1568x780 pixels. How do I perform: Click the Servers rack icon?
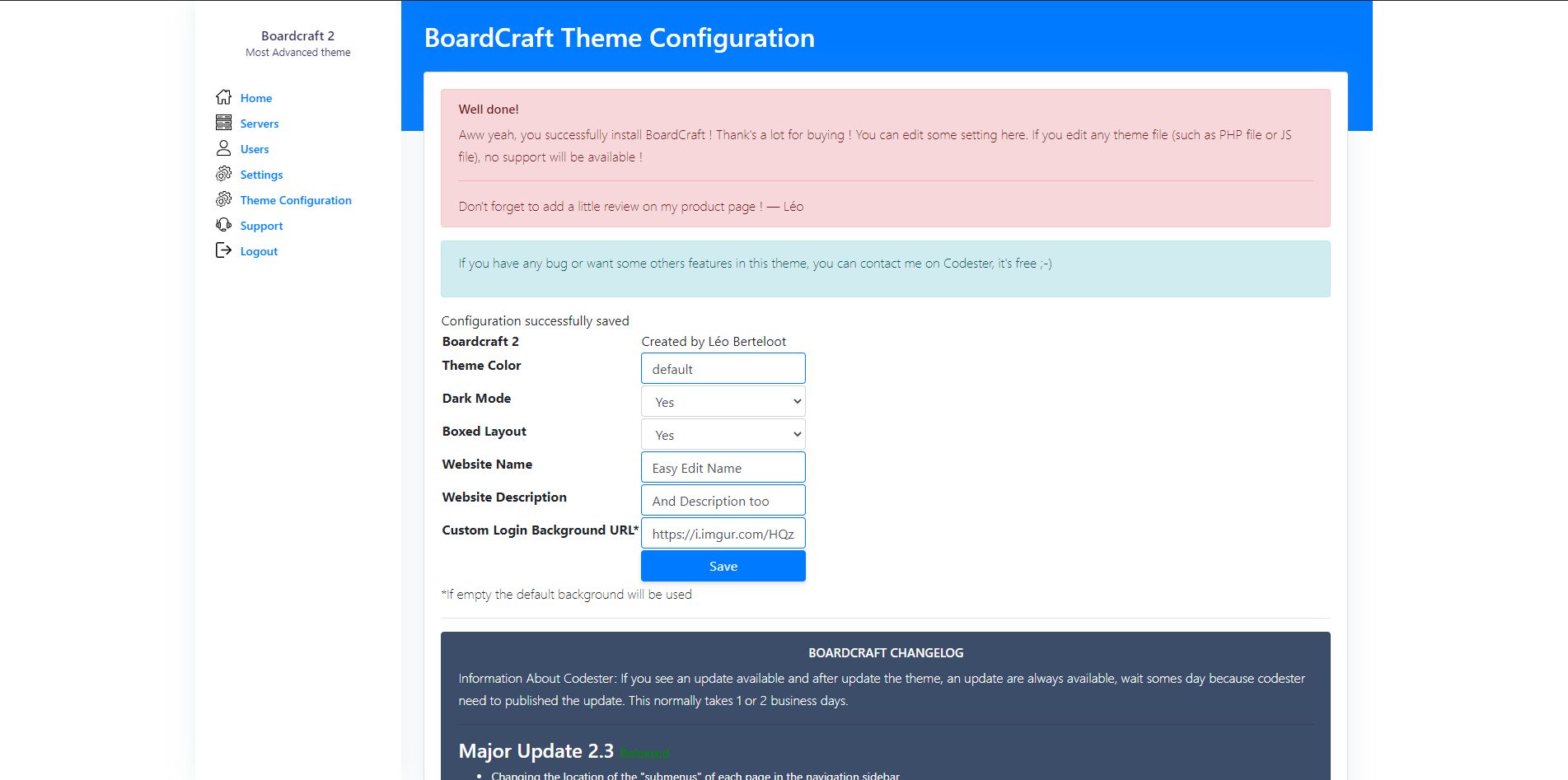pyautogui.click(x=223, y=123)
